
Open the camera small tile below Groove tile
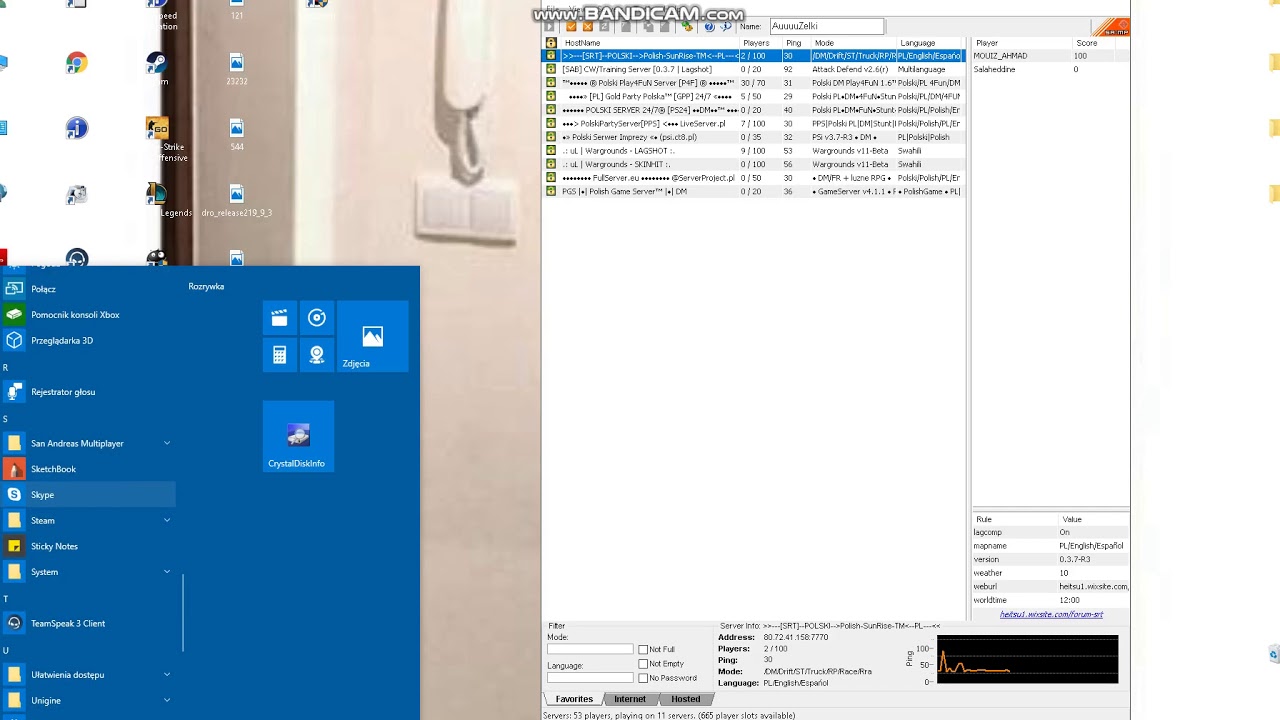(317, 355)
